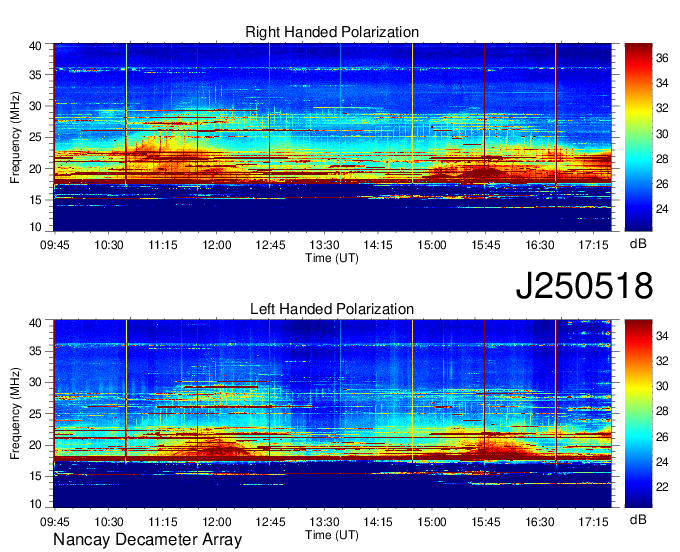
Task: Click the dB label under the upper color bar
Action: tap(638, 244)
